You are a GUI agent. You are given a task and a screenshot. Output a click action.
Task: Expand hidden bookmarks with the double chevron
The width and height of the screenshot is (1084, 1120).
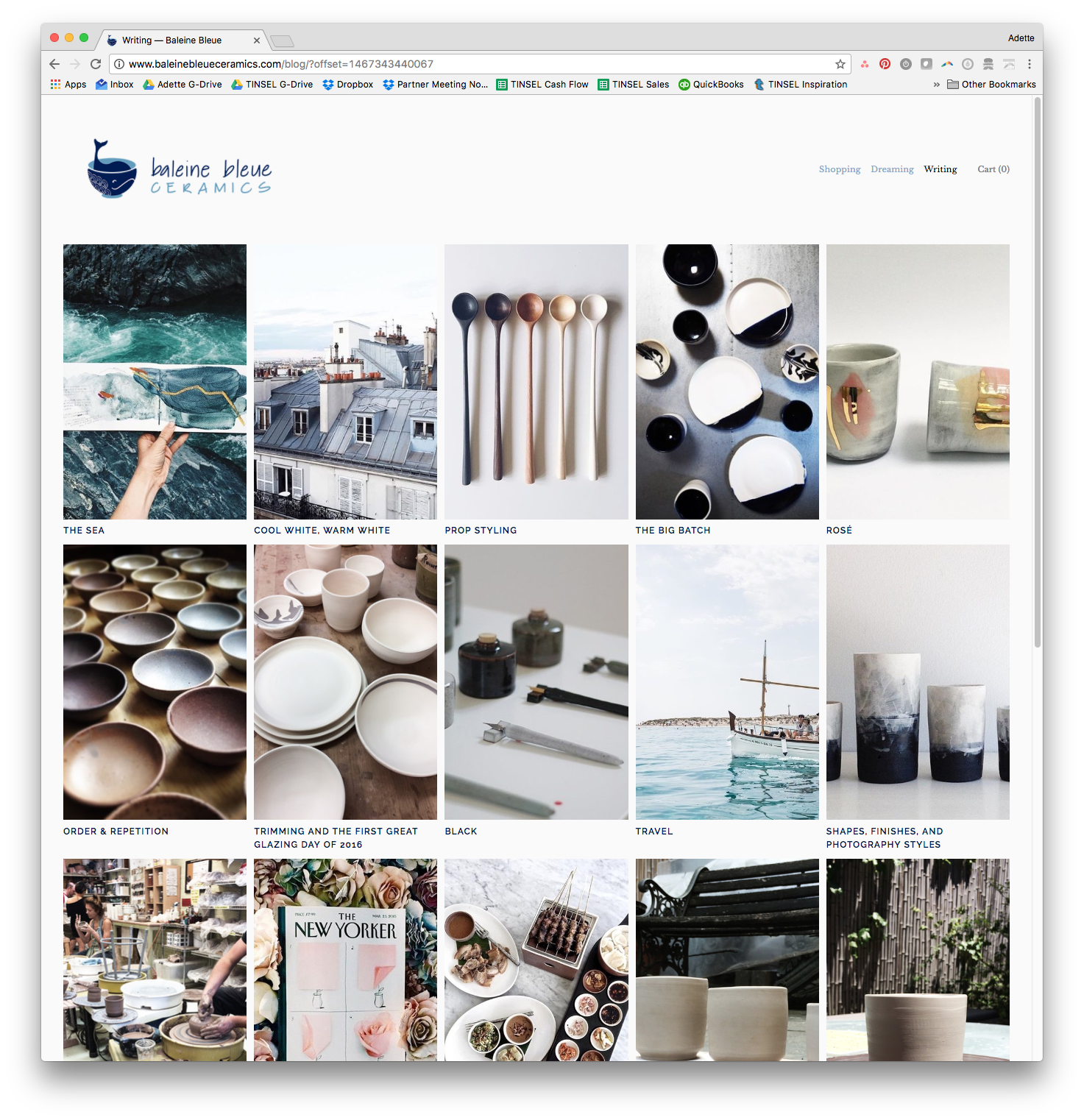pyautogui.click(x=936, y=85)
